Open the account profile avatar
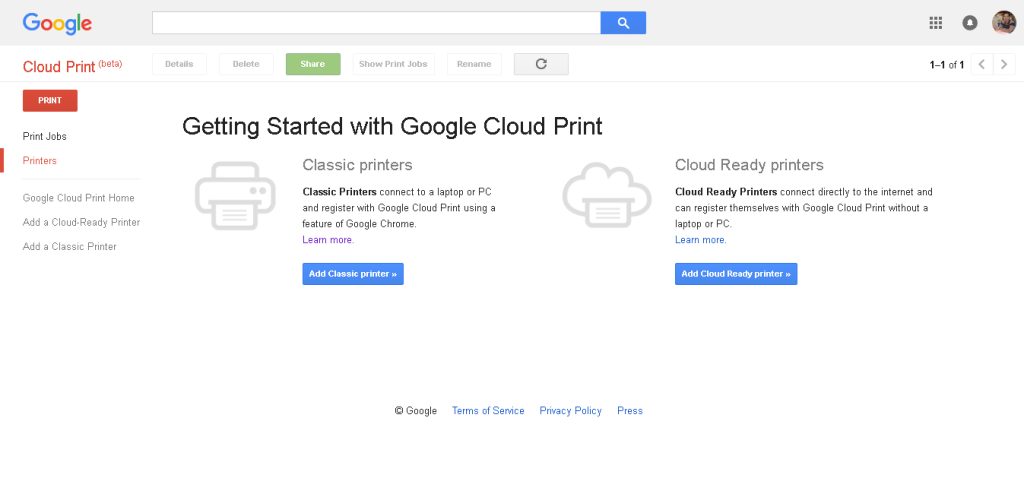Image resolution: width=1024 pixels, height=478 pixels. pos(1004,23)
